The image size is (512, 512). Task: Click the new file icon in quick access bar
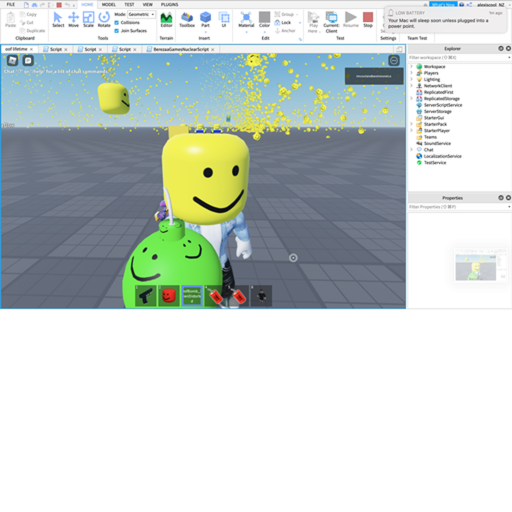click(26, 5)
